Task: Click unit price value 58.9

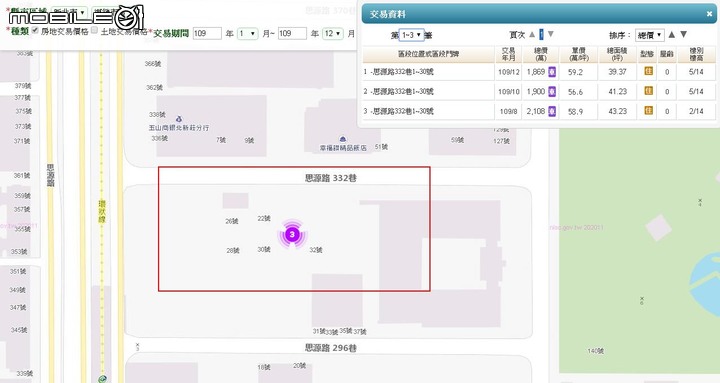Action: 575,112
